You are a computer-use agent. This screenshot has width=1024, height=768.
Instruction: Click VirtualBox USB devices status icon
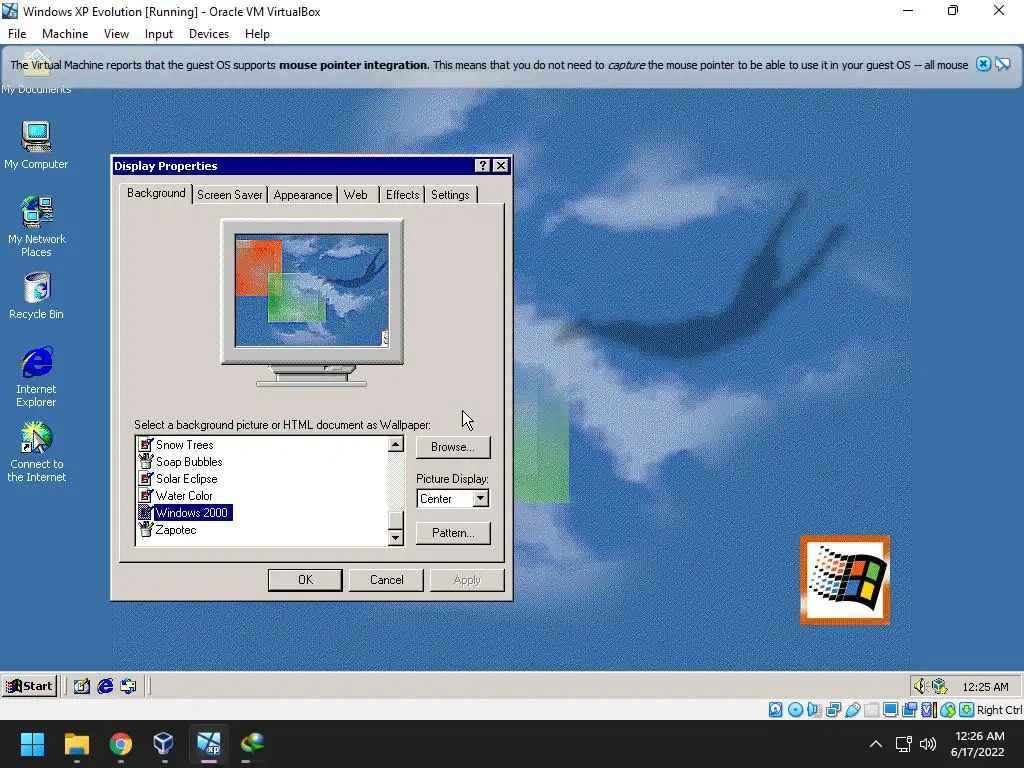(x=852, y=710)
